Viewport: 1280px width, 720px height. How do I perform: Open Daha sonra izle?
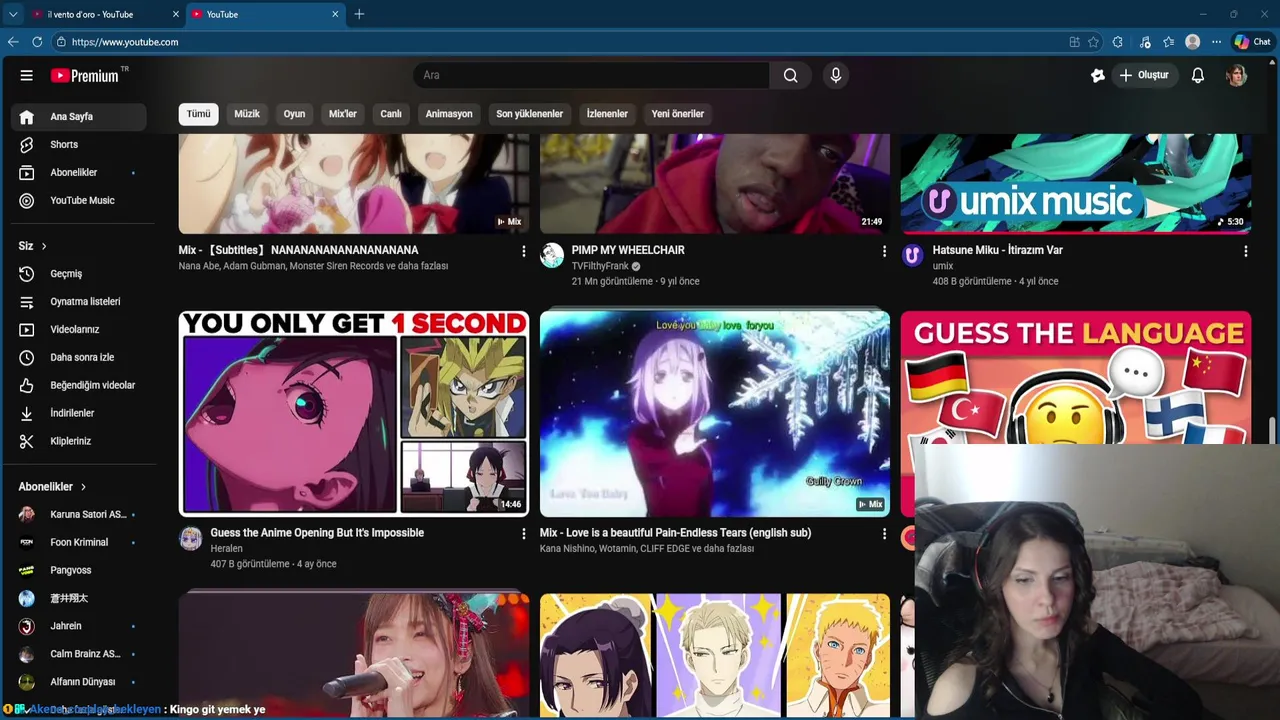pos(79,358)
